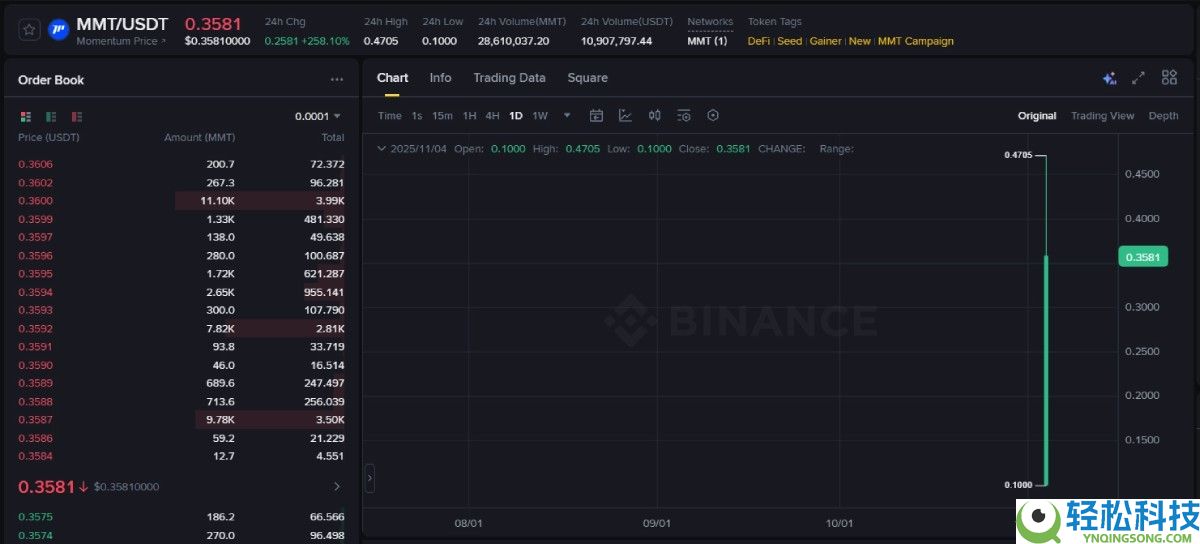Image resolution: width=1200 pixels, height=544 pixels.
Task: Expand chart side panel arrow
Action: [370, 478]
